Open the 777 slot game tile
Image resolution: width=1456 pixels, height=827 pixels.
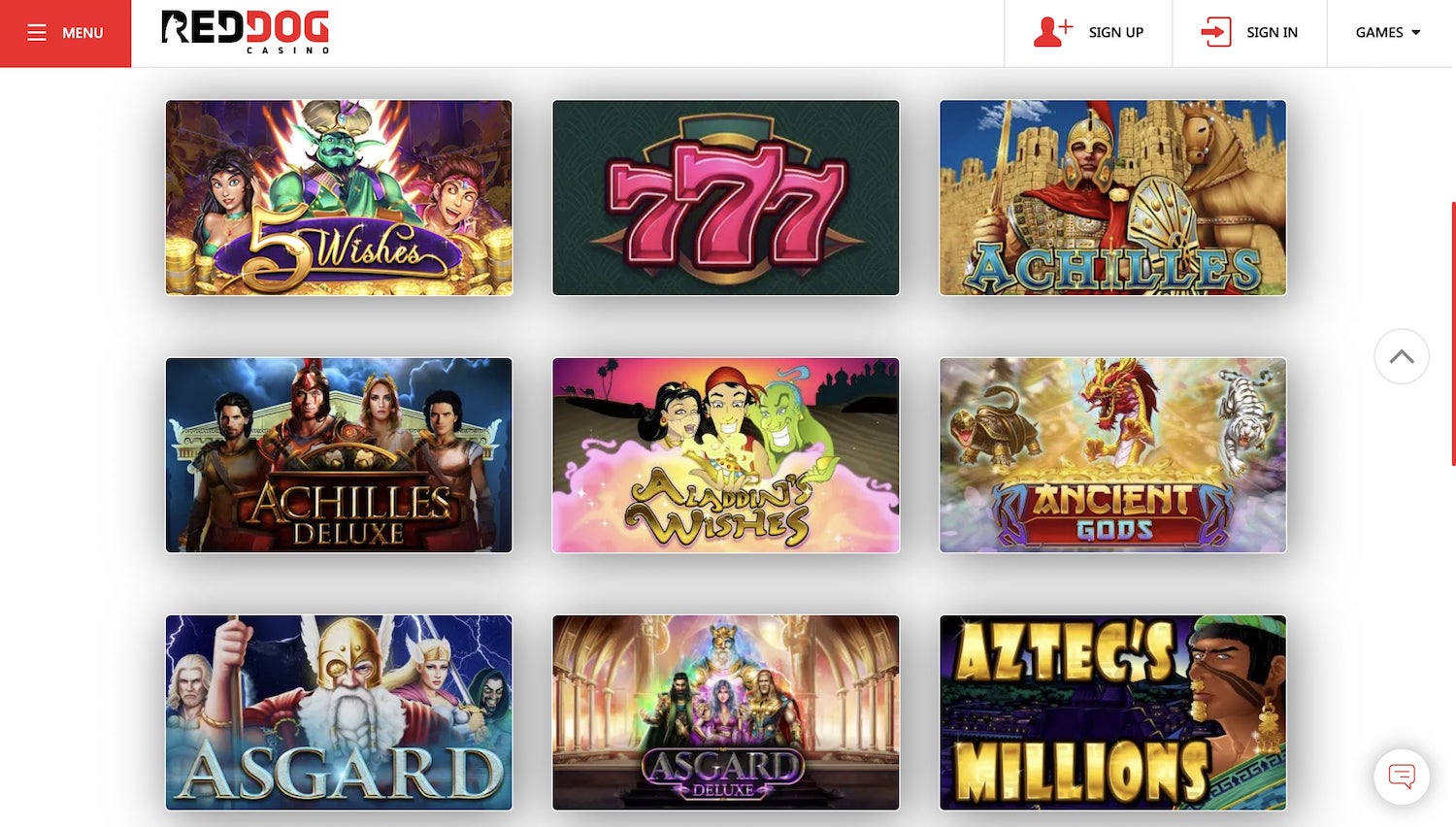[x=726, y=198]
